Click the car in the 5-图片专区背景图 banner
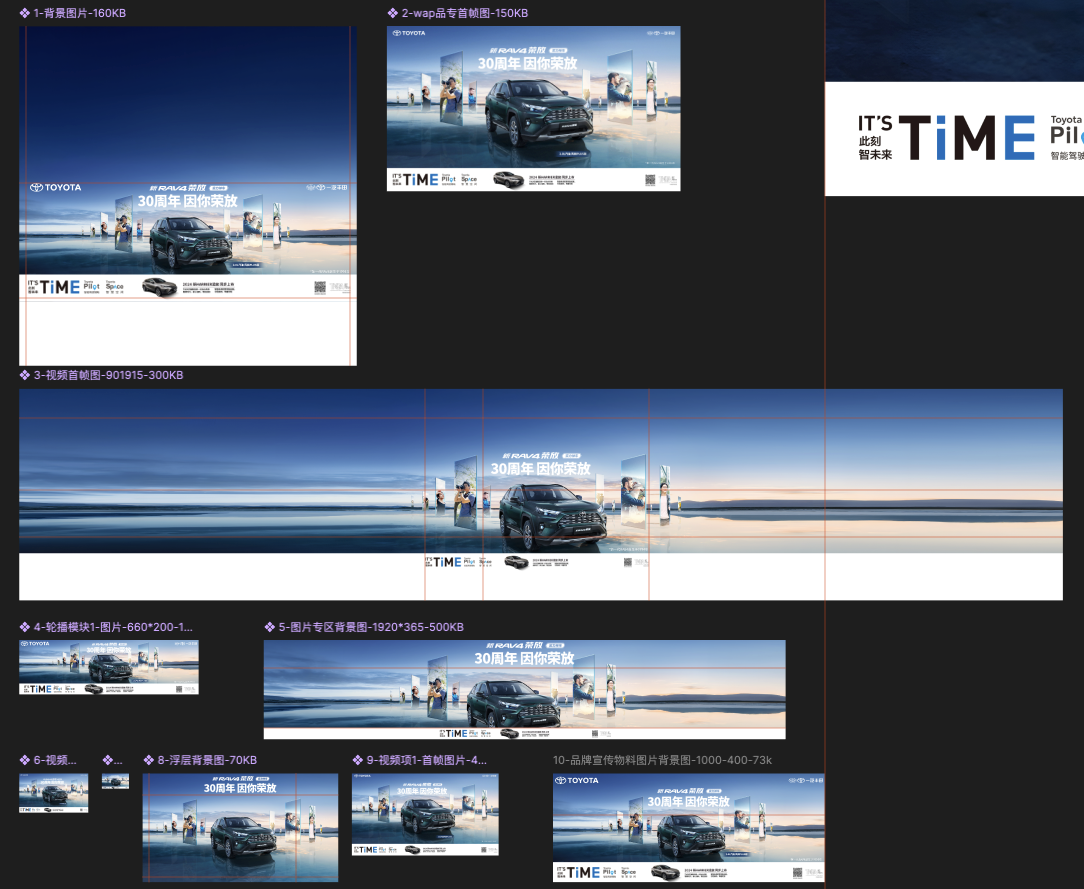The image size is (1084, 889). pos(513,704)
